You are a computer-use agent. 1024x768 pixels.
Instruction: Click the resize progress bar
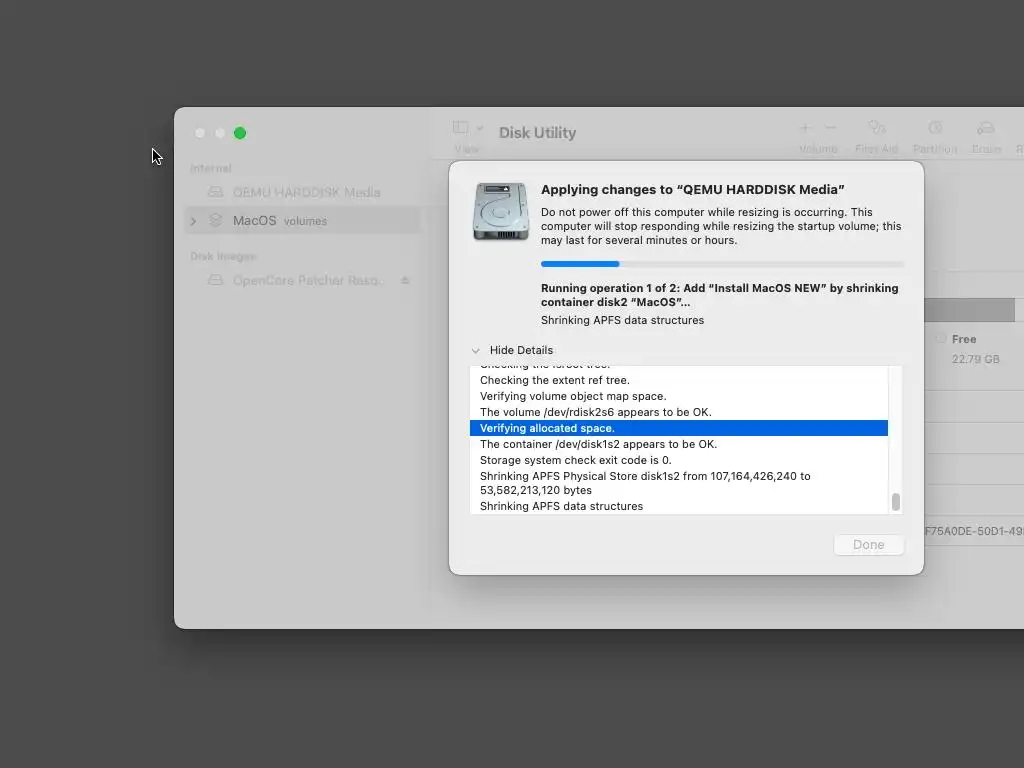[x=722, y=264]
